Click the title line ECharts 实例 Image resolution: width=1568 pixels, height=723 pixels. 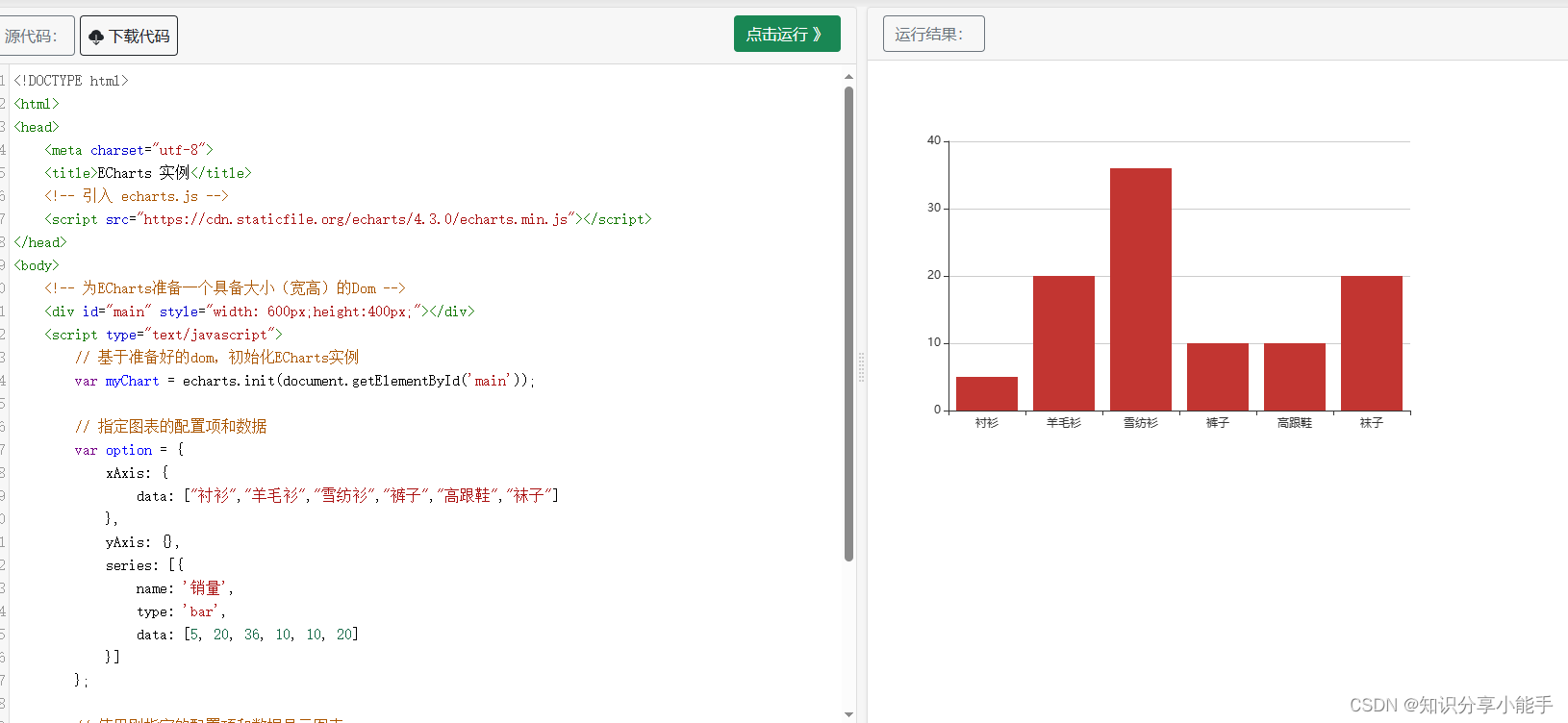coord(148,173)
